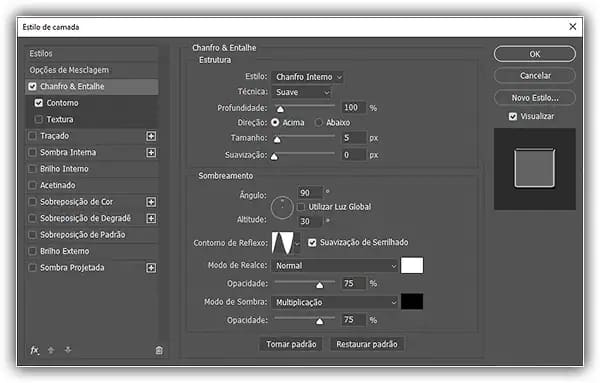Add another Traçado effect with plus icon
The height and width of the screenshot is (383, 600).
point(151,136)
